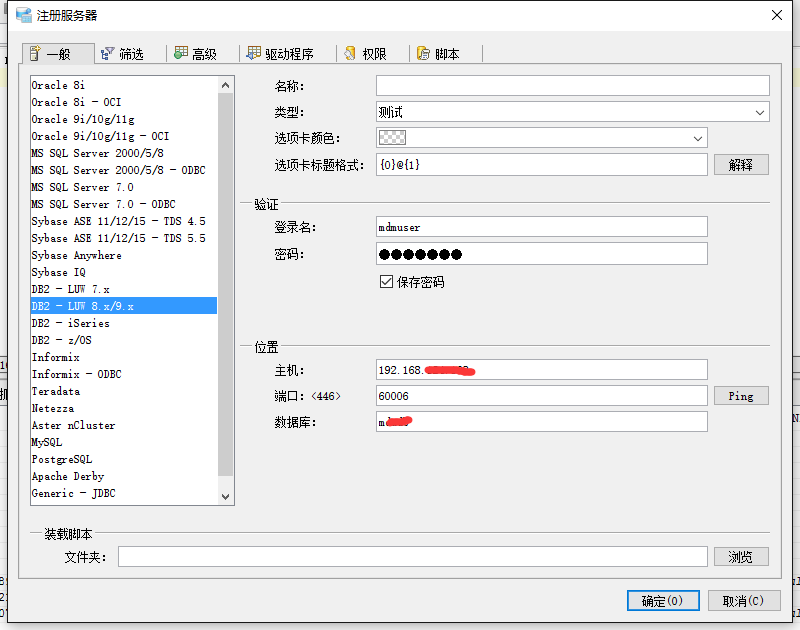Expand the 类型 dropdown
Screen dimensions: 800x630
(x=760, y=112)
